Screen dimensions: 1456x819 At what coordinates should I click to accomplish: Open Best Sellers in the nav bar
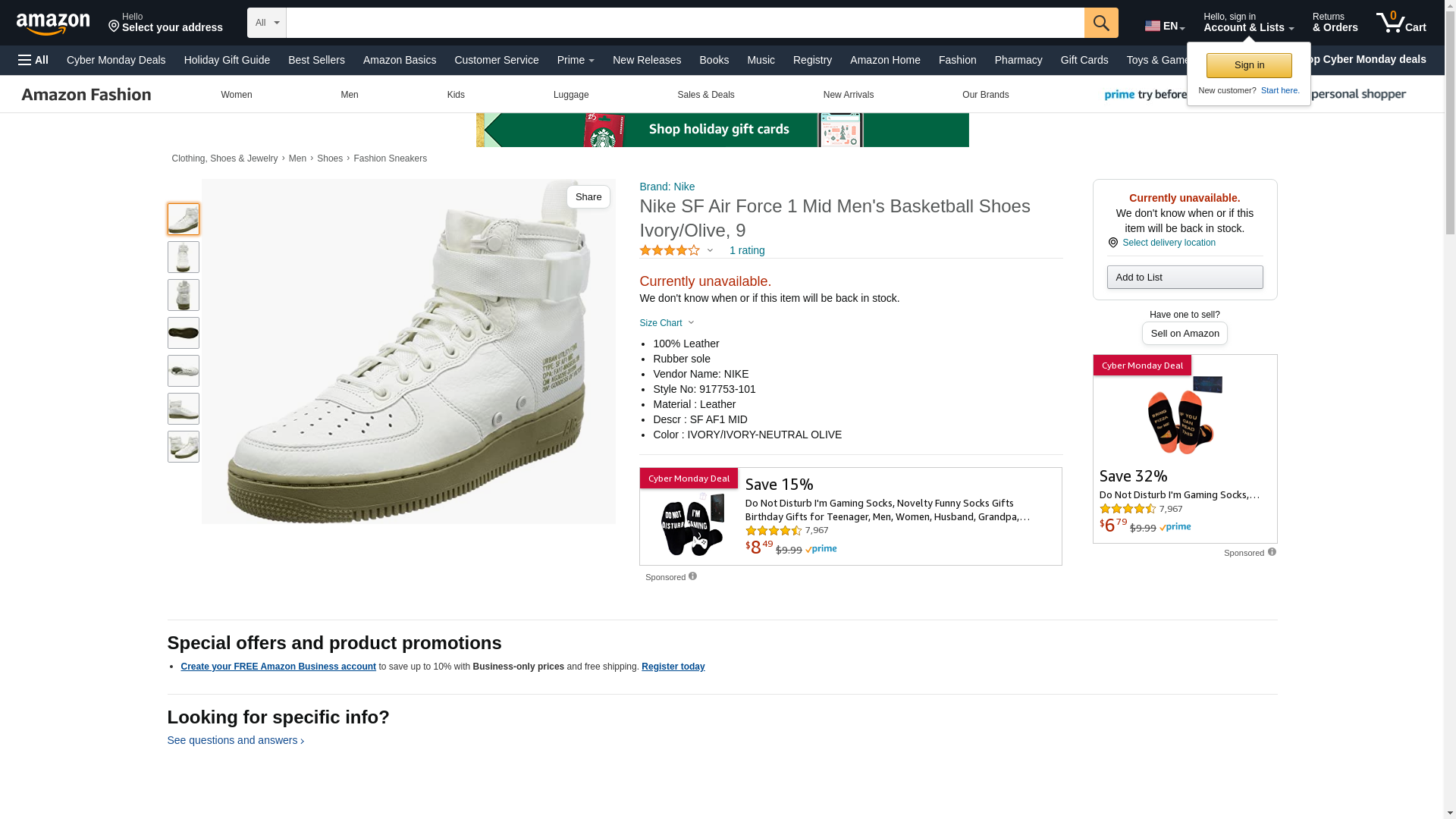(316, 60)
